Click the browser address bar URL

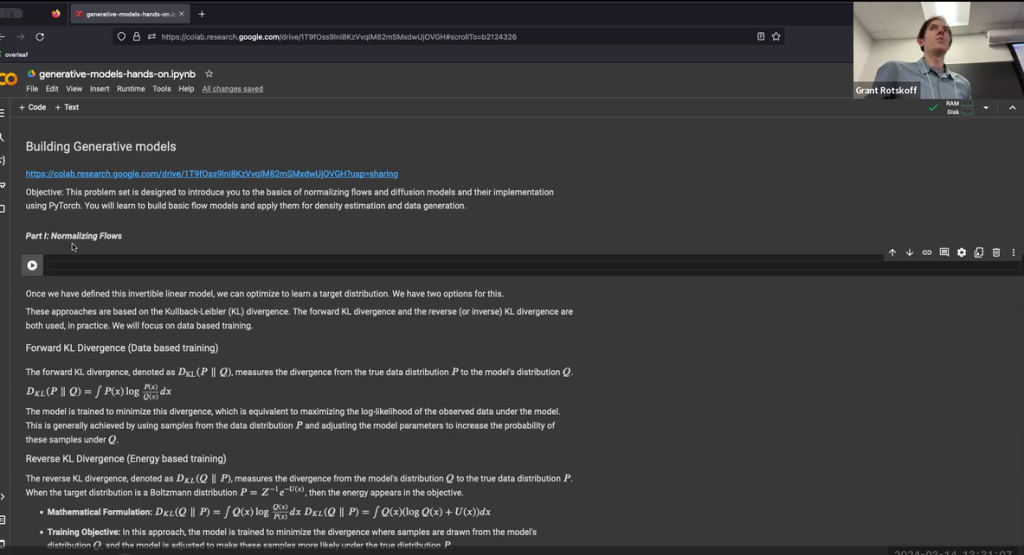(339, 37)
